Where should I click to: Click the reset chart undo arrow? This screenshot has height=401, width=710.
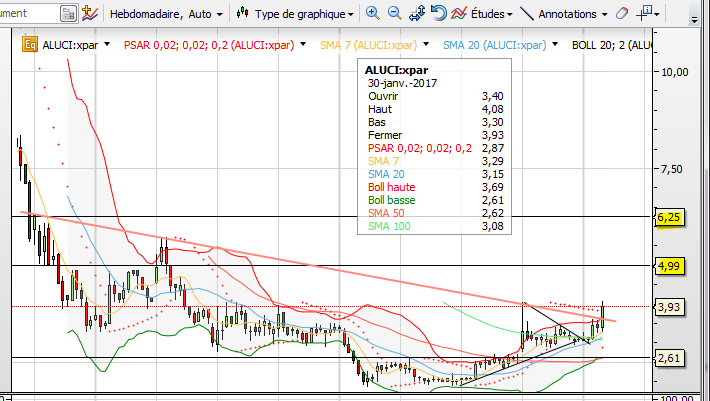(438, 14)
